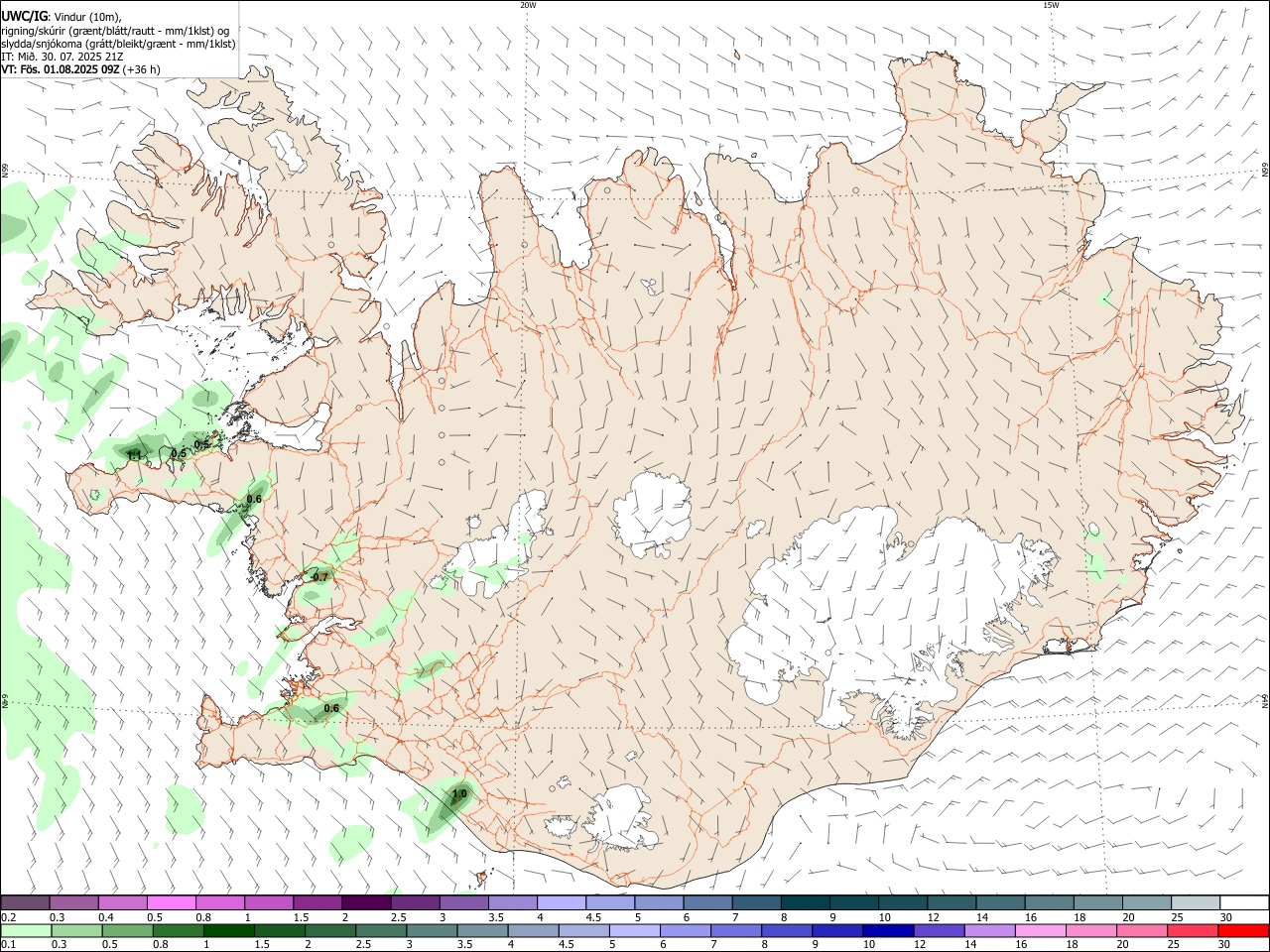Click the 0.2 label under the snow scale
Screen dimensions: 1270x952
click(8, 917)
